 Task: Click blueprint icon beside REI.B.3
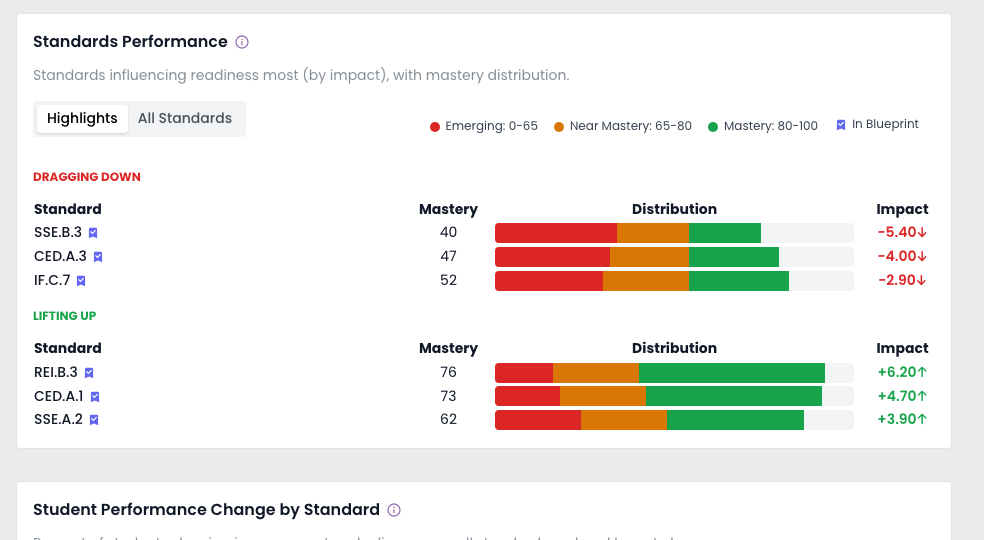click(x=89, y=373)
